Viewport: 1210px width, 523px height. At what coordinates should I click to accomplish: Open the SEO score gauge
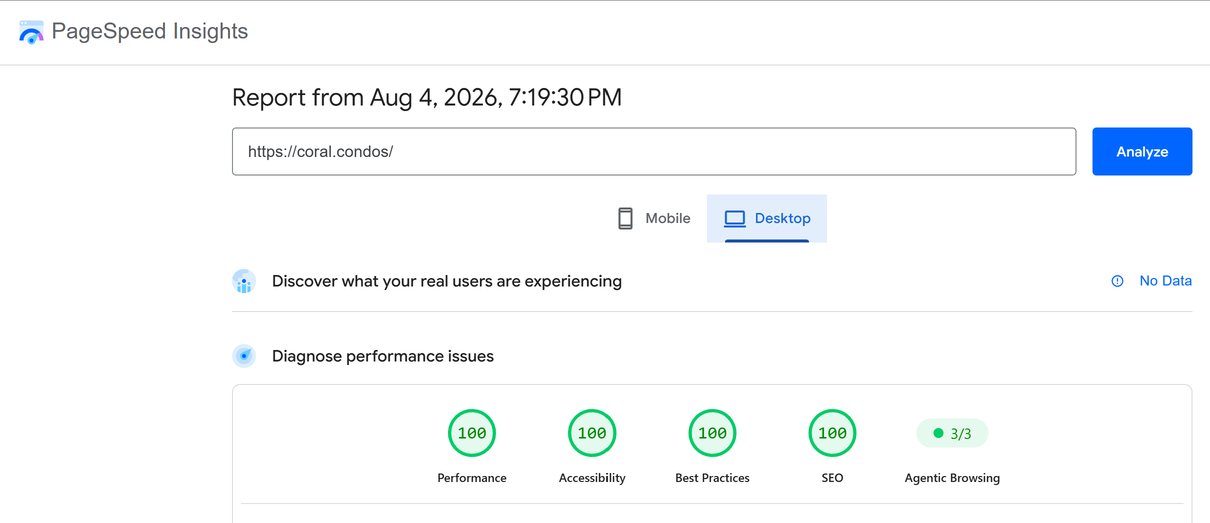point(832,434)
